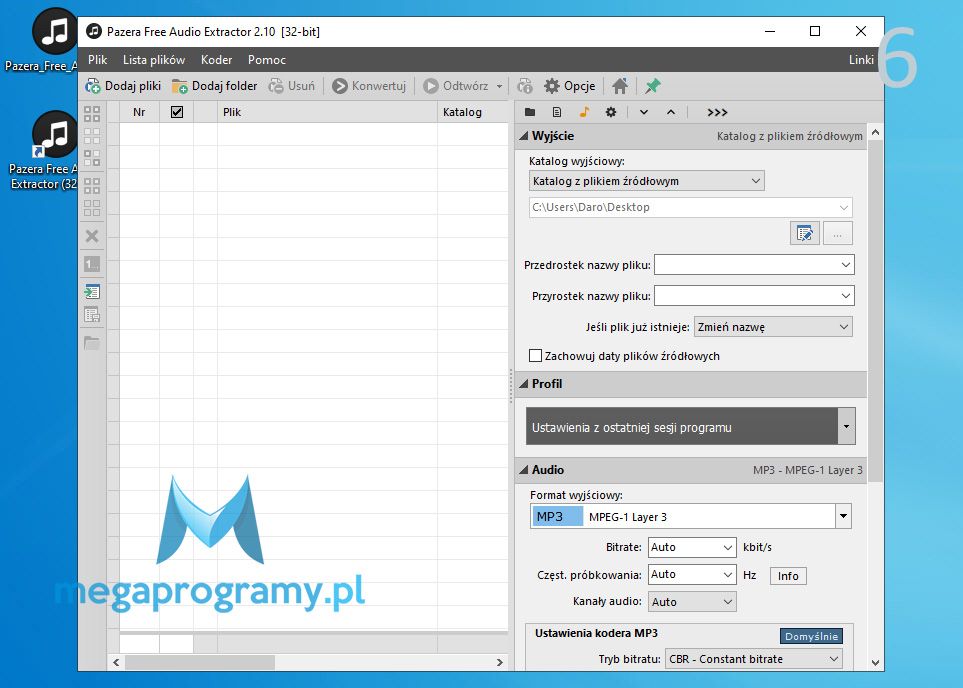Open the Plik menu

(97, 60)
